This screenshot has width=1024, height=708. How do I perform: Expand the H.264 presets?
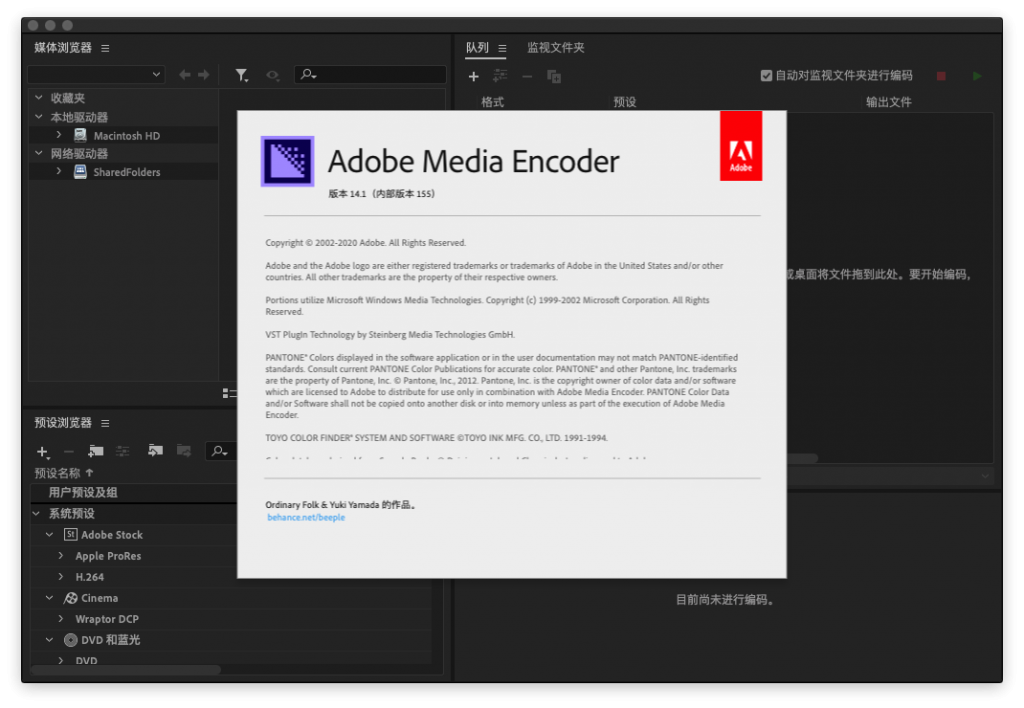click(x=61, y=576)
